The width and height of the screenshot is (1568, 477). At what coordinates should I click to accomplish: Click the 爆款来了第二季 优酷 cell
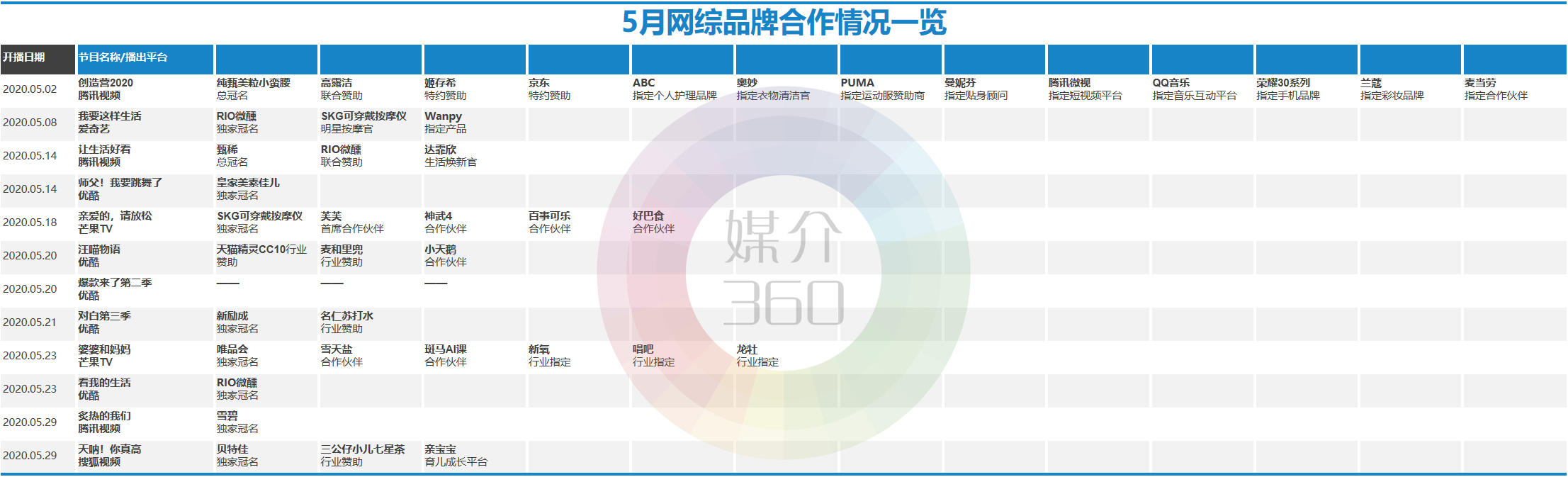pos(145,289)
